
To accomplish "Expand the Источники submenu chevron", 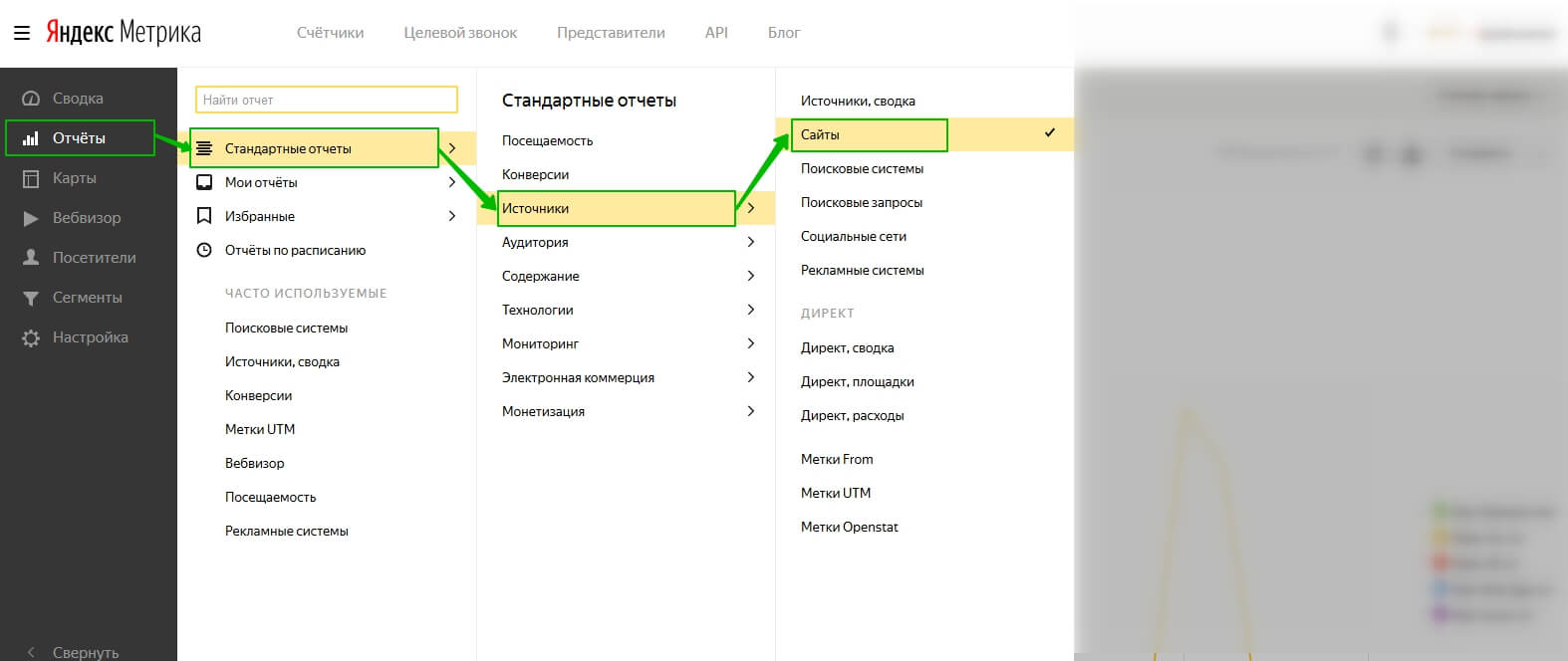I will tap(751, 208).
